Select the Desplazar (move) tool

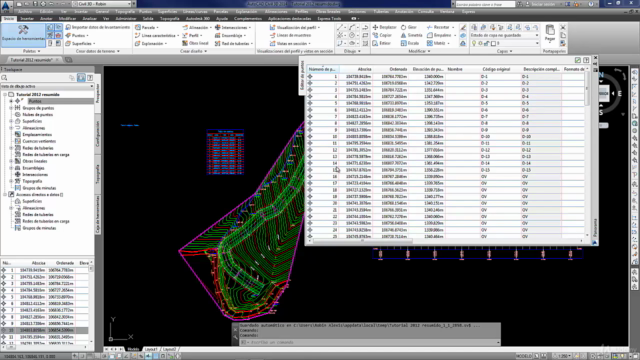coord(384,27)
